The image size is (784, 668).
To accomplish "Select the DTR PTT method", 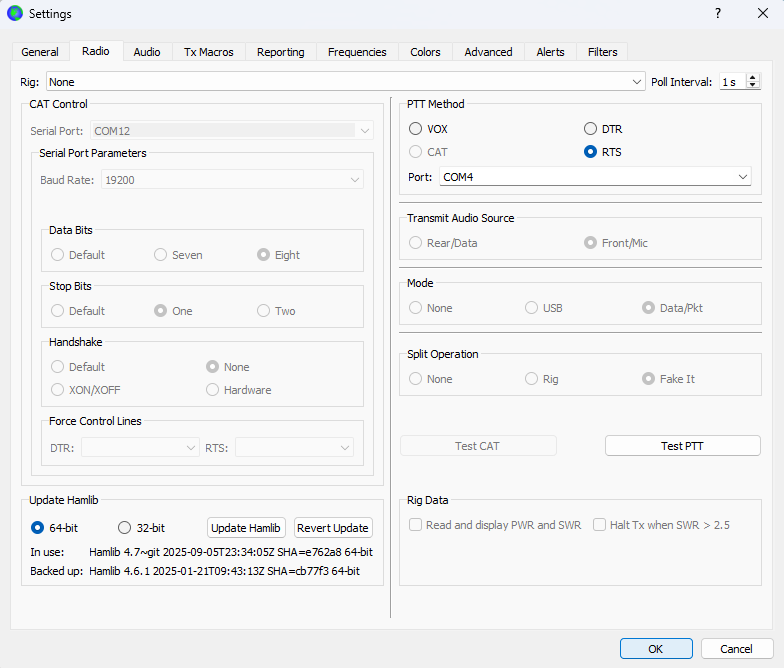I will [x=591, y=129].
